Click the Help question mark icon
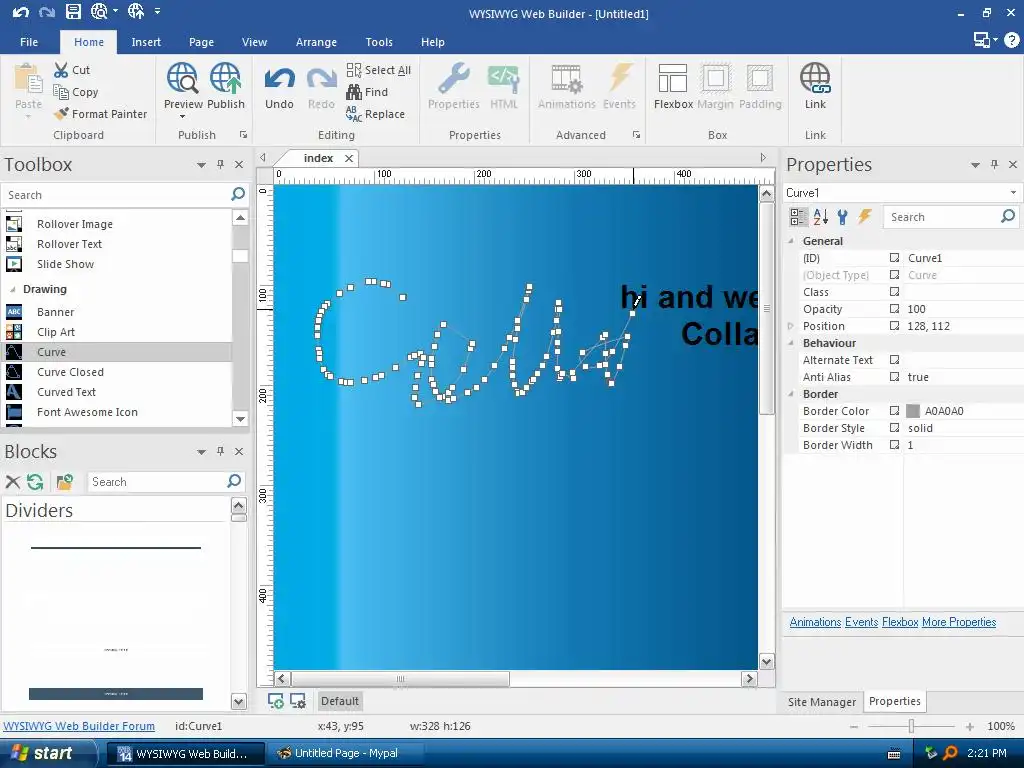Screen dimensions: 1024x768 [1012, 40]
